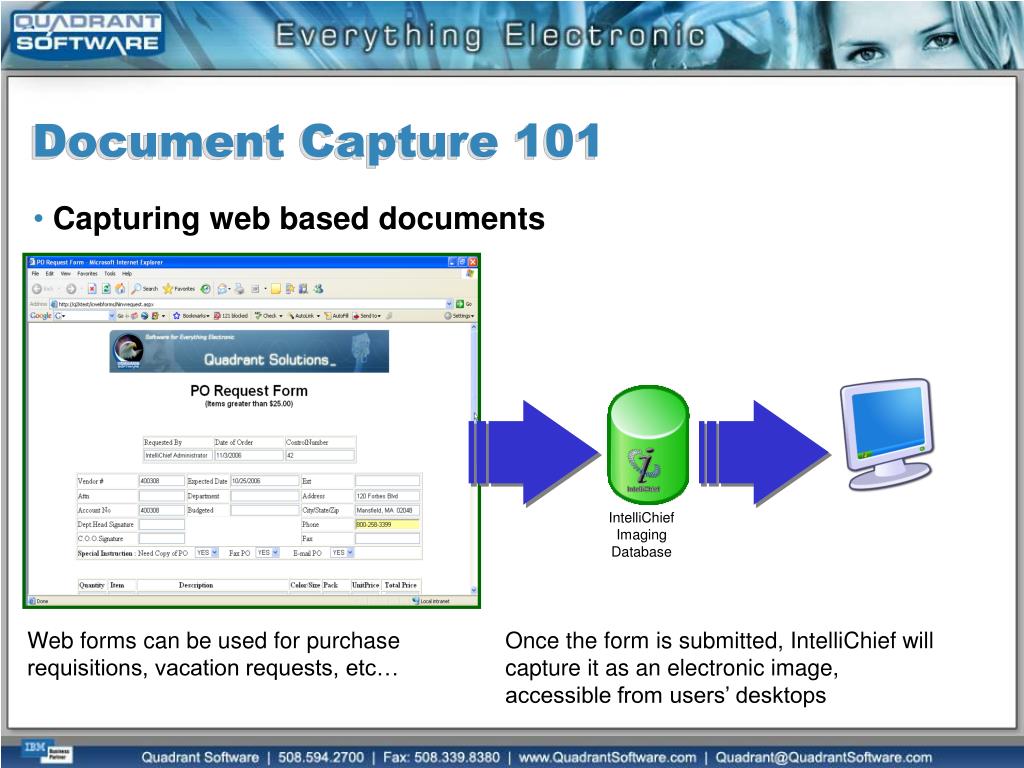Open the Tools menu
The image size is (1024, 768).
pyautogui.click(x=110, y=274)
